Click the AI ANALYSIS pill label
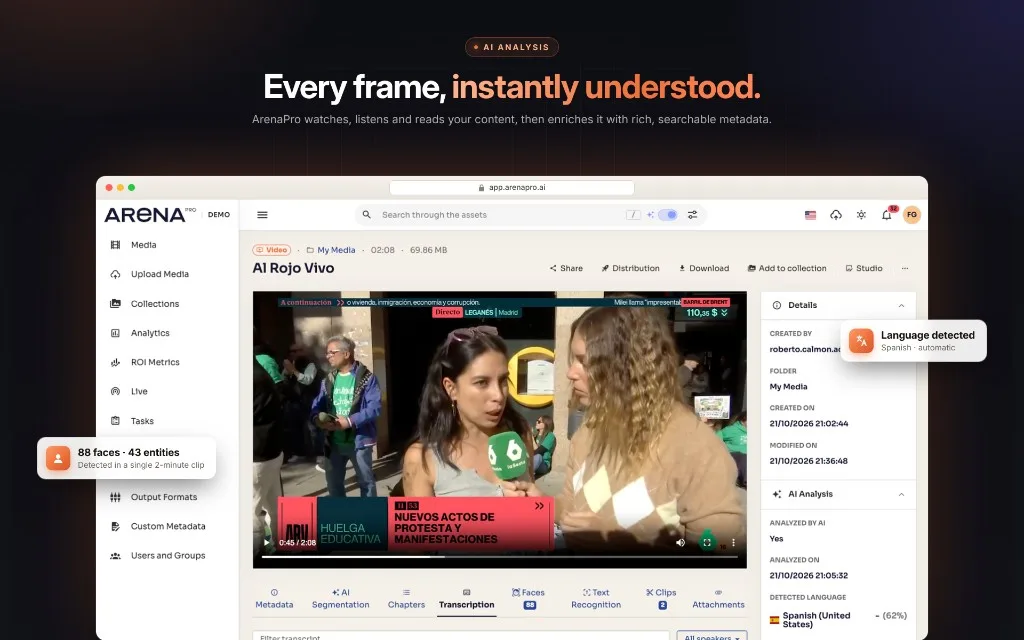The height and width of the screenshot is (640, 1024). pos(512,47)
